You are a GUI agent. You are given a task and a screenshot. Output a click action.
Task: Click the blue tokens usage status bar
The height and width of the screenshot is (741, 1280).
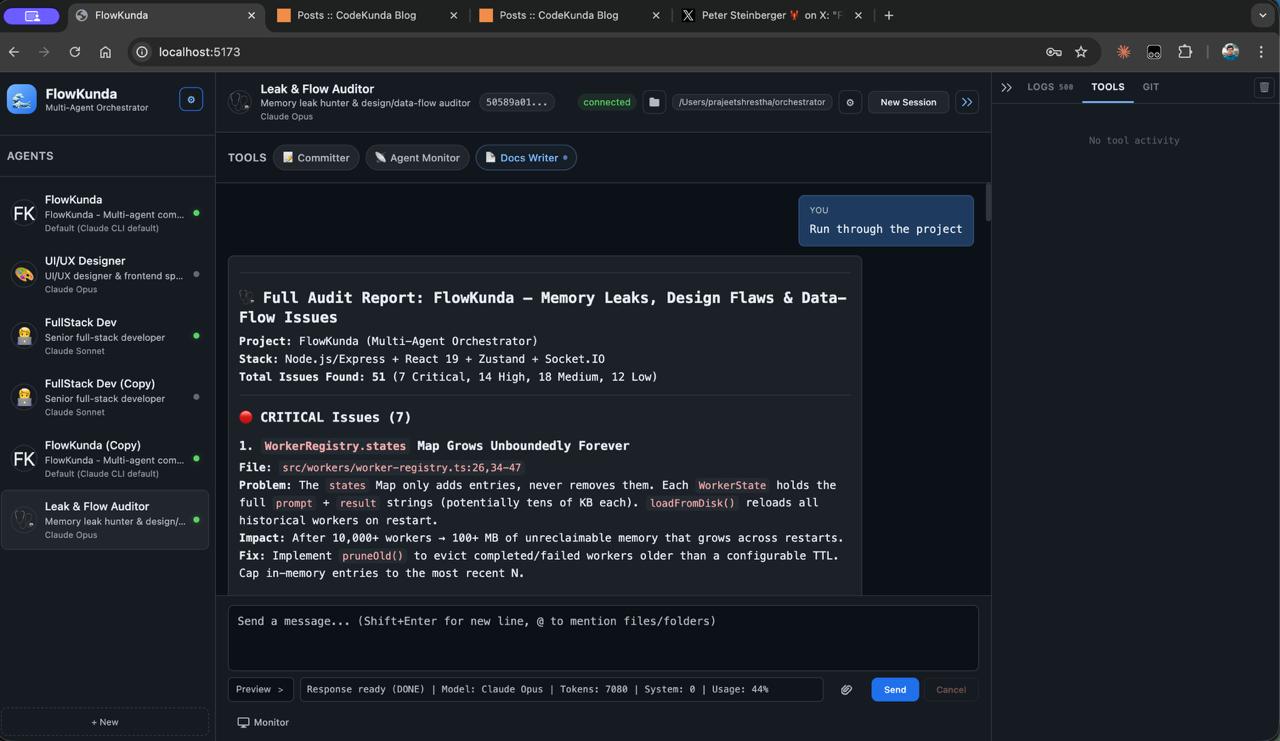560,689
